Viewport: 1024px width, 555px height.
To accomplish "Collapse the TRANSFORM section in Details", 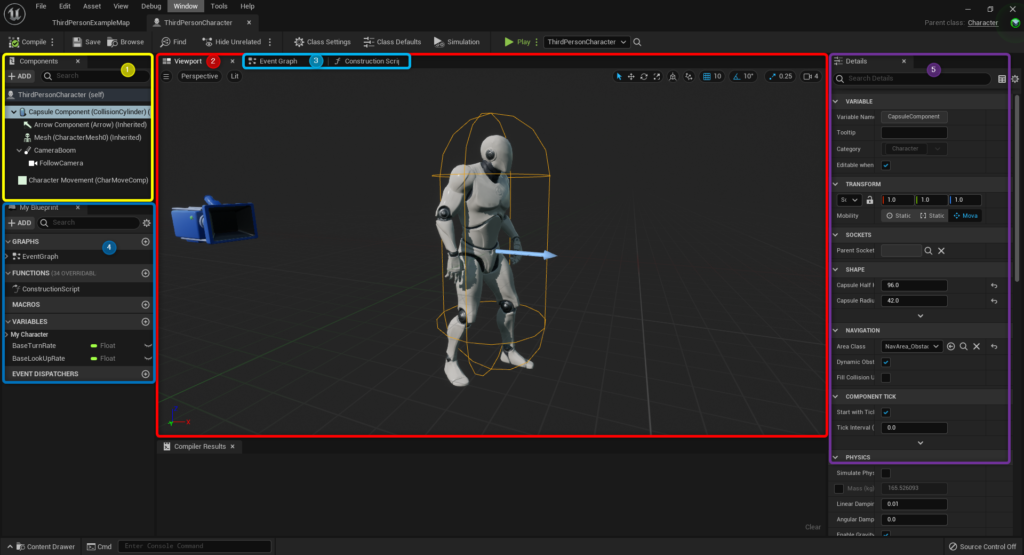I will coord(836,184).
